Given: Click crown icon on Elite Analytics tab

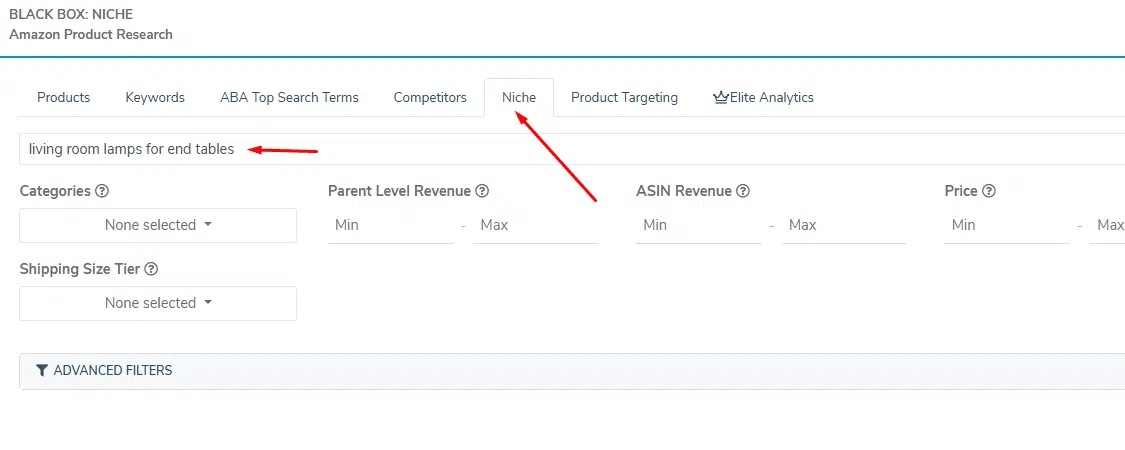Looking at the screenshot, I should (720, 98).
